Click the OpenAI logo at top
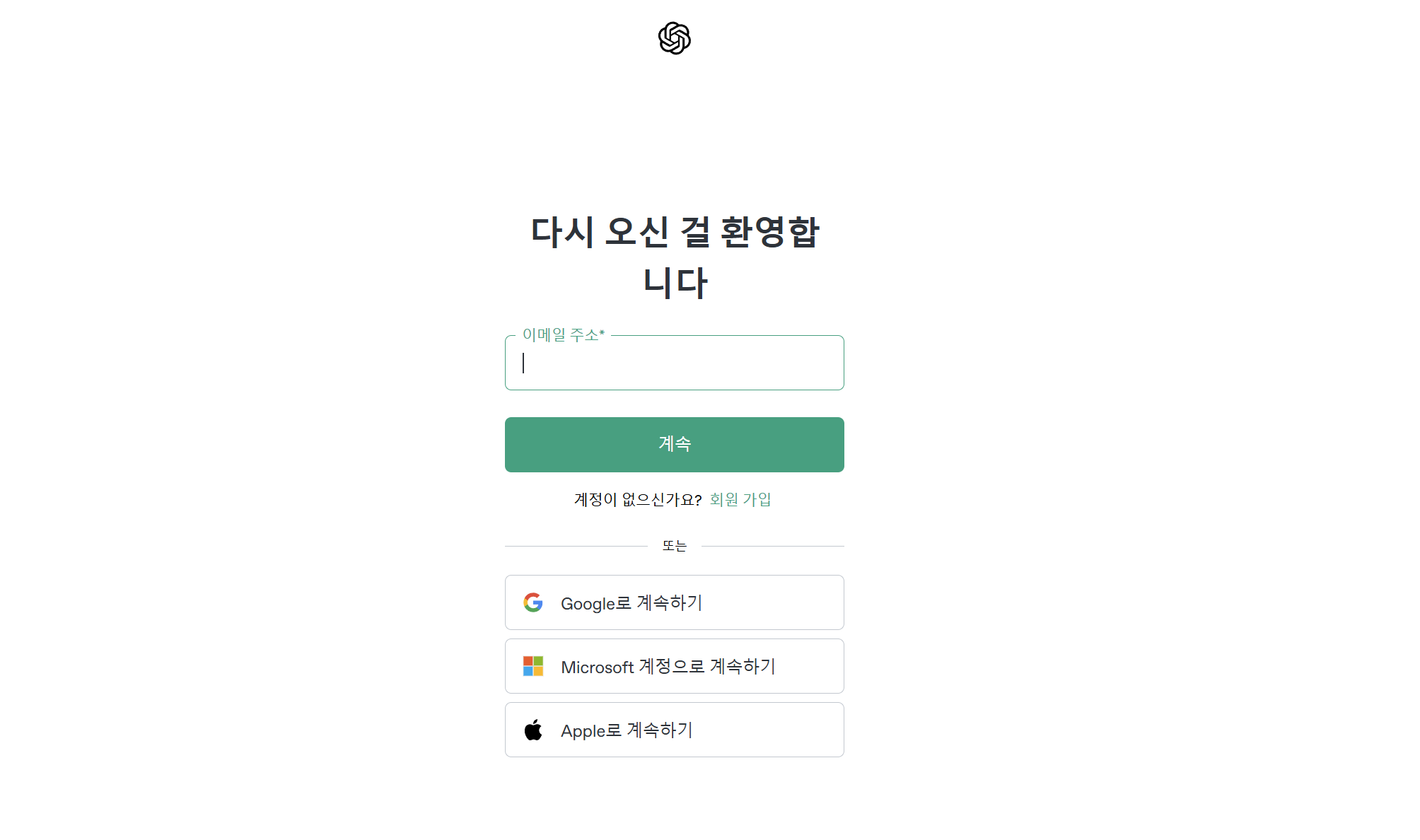Screen dimensions: 1420x840 coord(674,38)
